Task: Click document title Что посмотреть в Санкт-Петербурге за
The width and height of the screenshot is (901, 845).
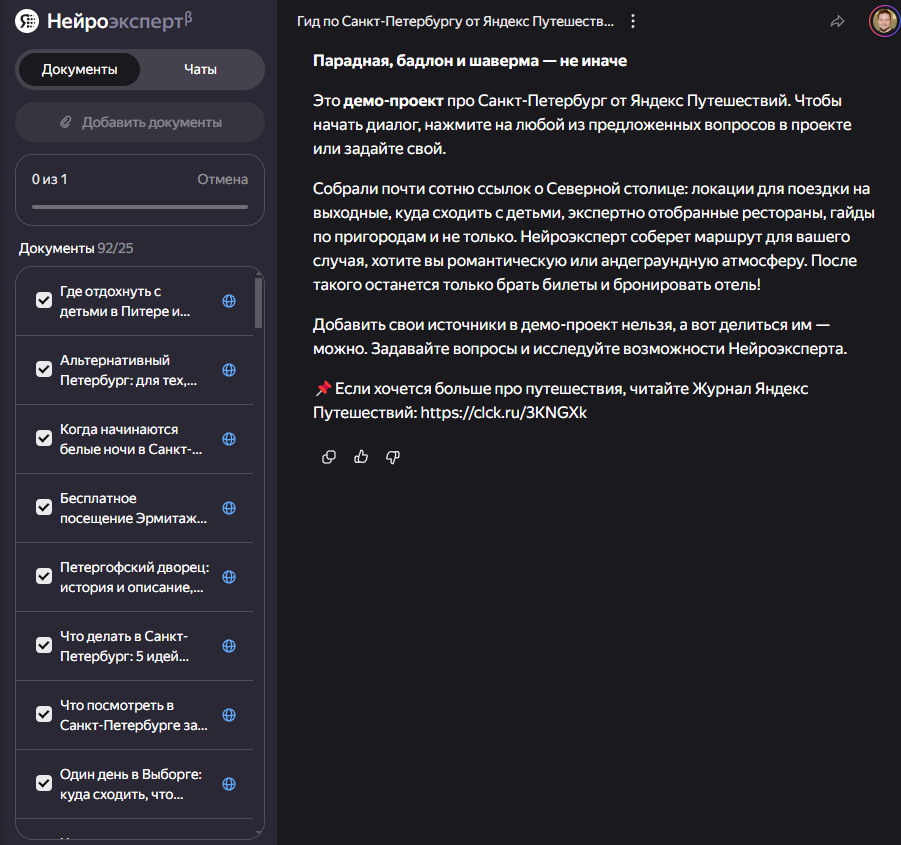Action: [x=134, y=715]
